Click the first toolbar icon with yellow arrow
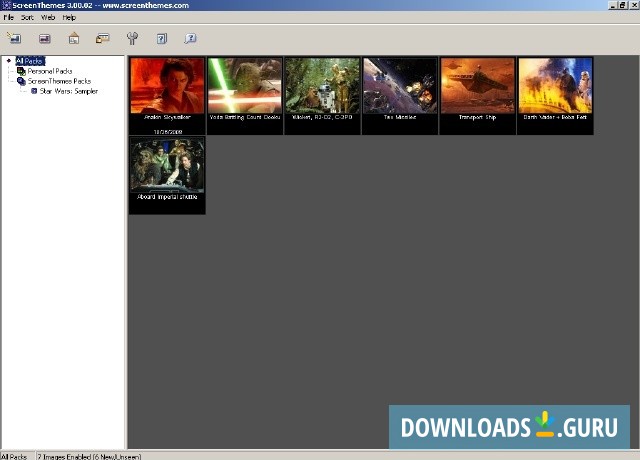This screenshot has width=640, height=460. pos(14,38)
